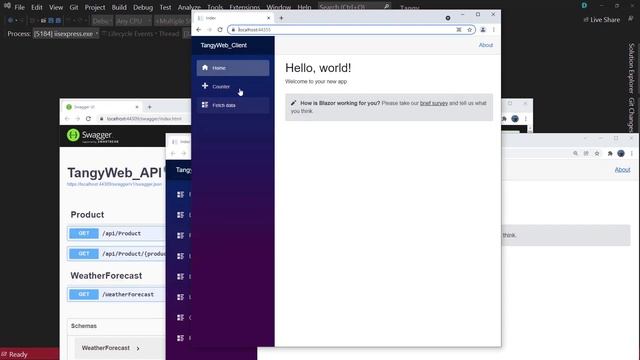
Task: Open extensions puzzle icon in Swagger window
Action: pyautogui.click(x=504, y=119)
